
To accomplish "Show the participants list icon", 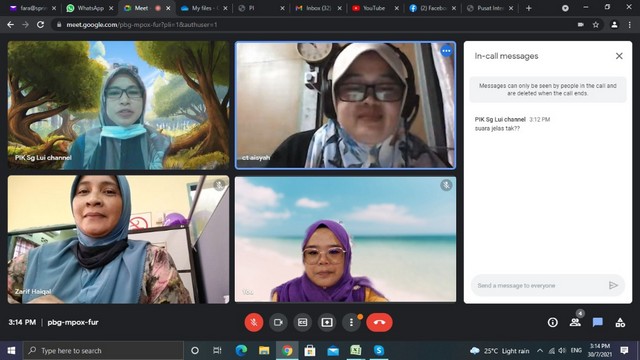I will pos(576,322).
